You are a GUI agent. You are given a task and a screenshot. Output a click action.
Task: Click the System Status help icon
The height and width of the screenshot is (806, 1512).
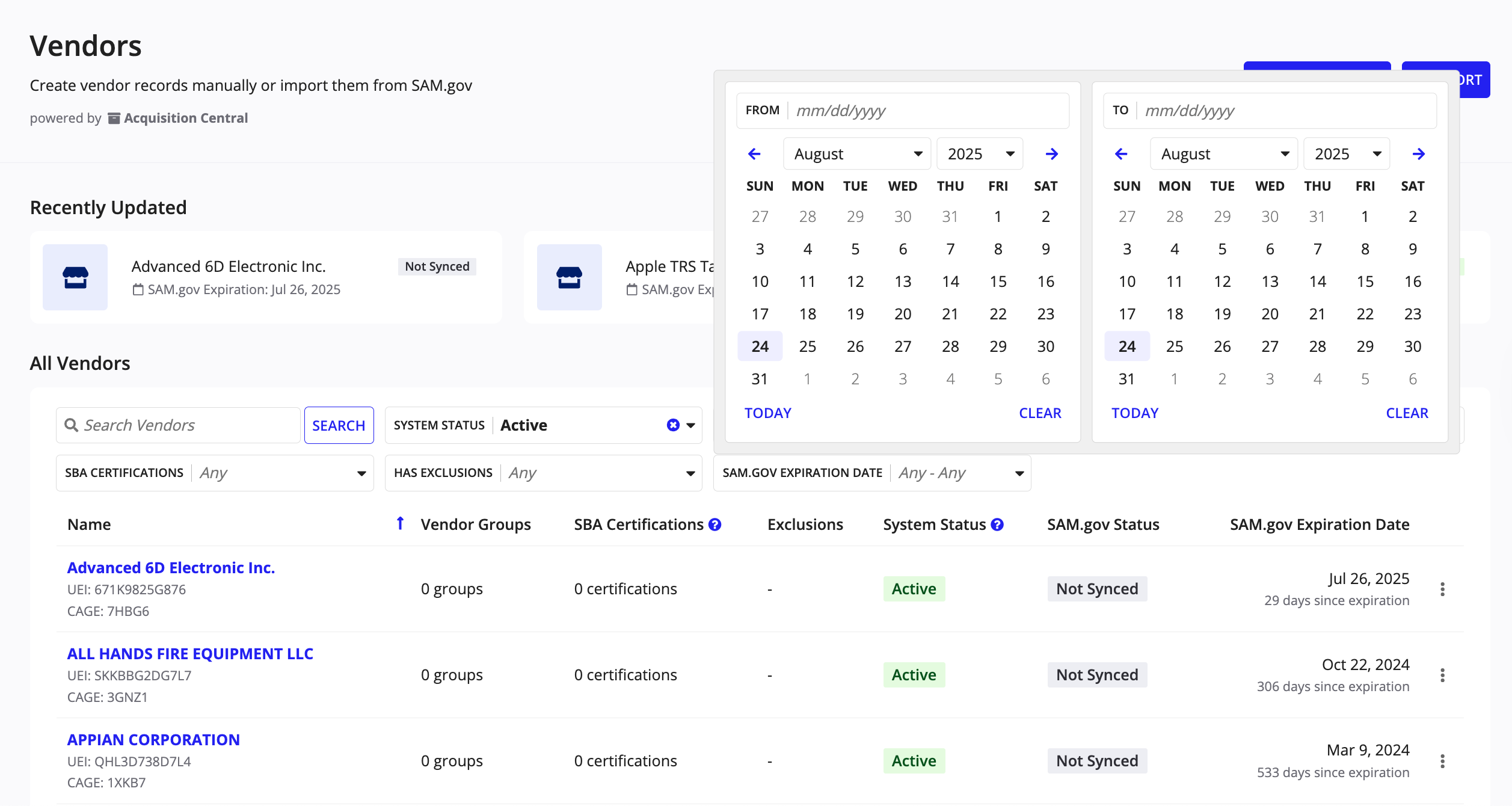997,525
